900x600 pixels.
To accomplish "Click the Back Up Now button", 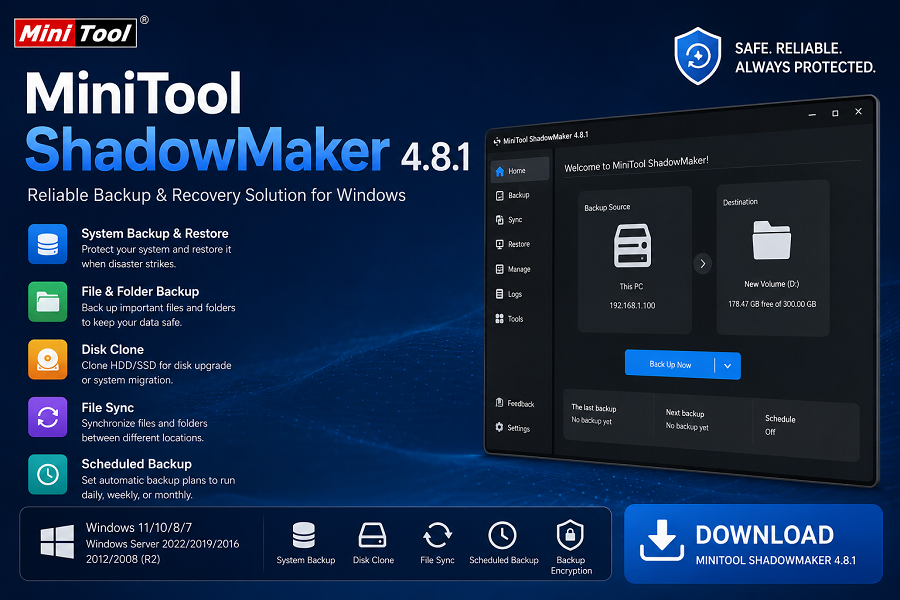I will pos(670,364).
